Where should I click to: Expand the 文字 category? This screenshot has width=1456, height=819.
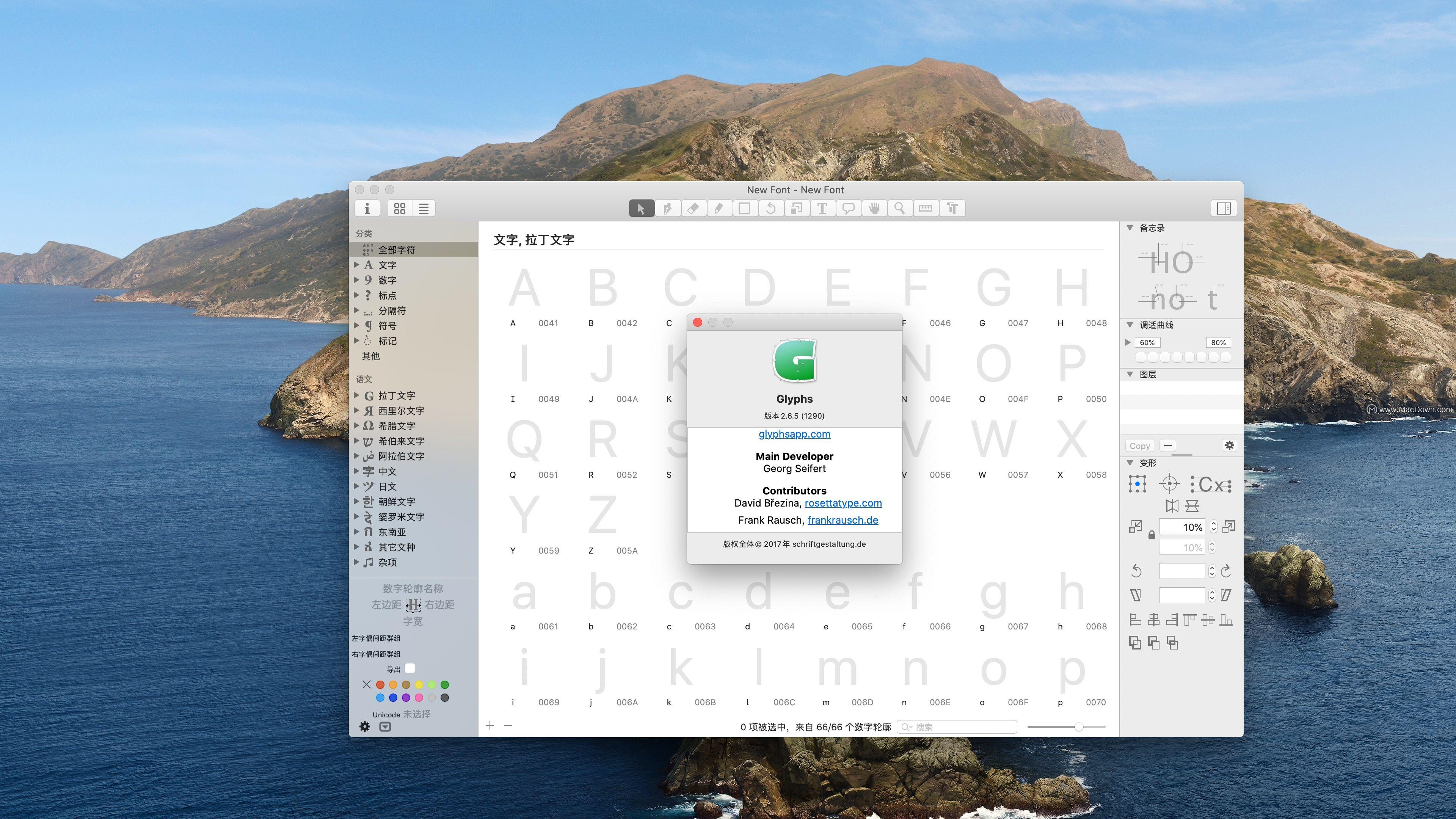(357, 265)
